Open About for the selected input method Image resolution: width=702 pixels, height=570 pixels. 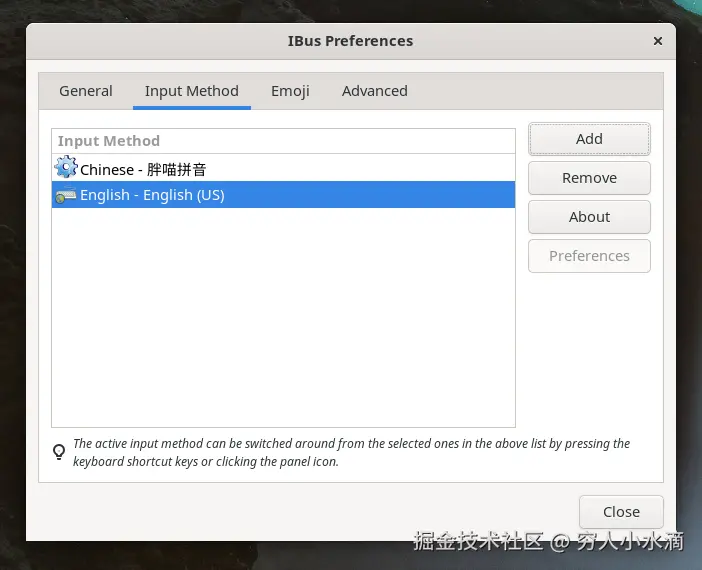coord(589,217)
